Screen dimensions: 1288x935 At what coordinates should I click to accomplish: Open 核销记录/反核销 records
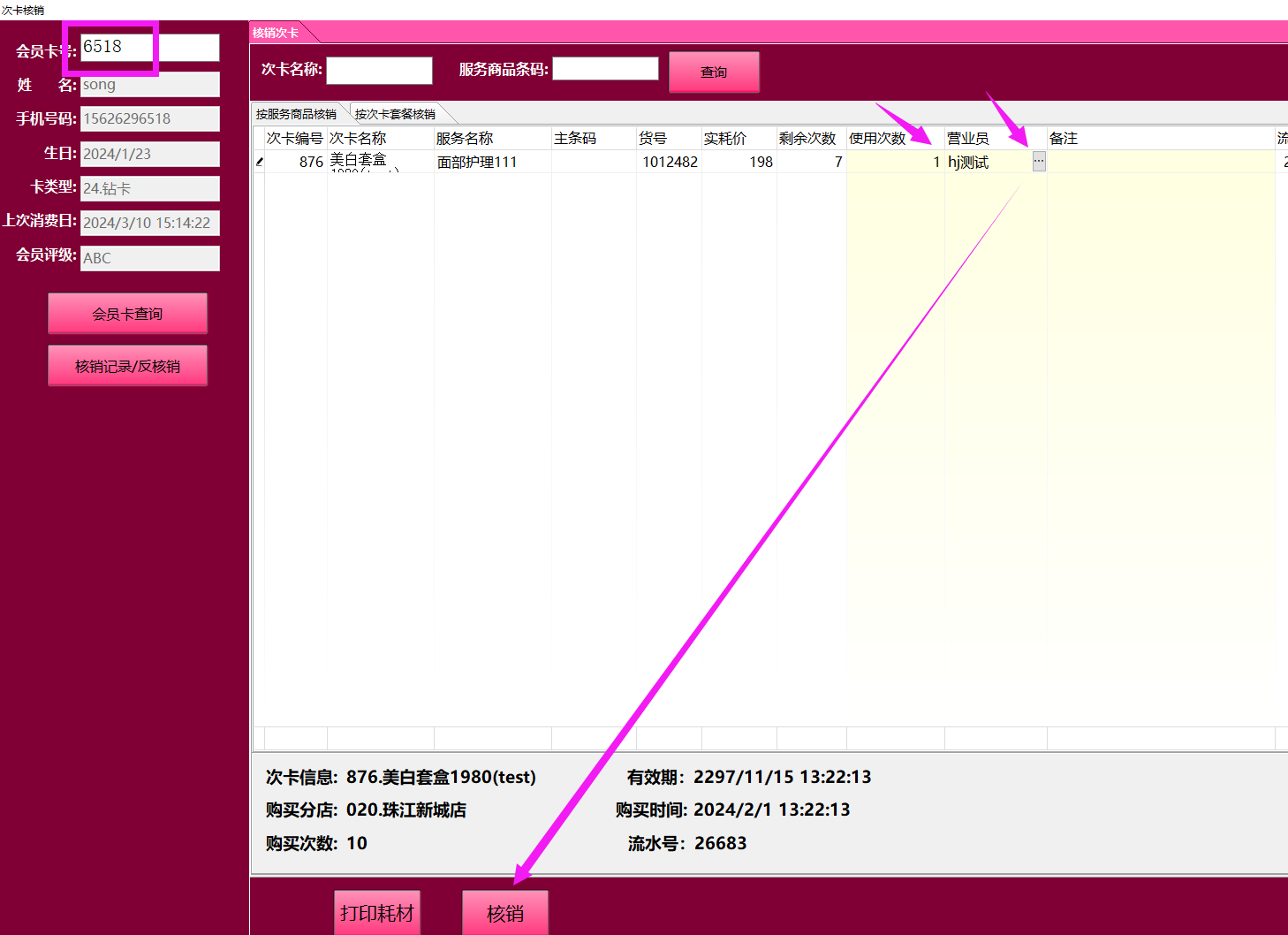(x=127, y=366)
